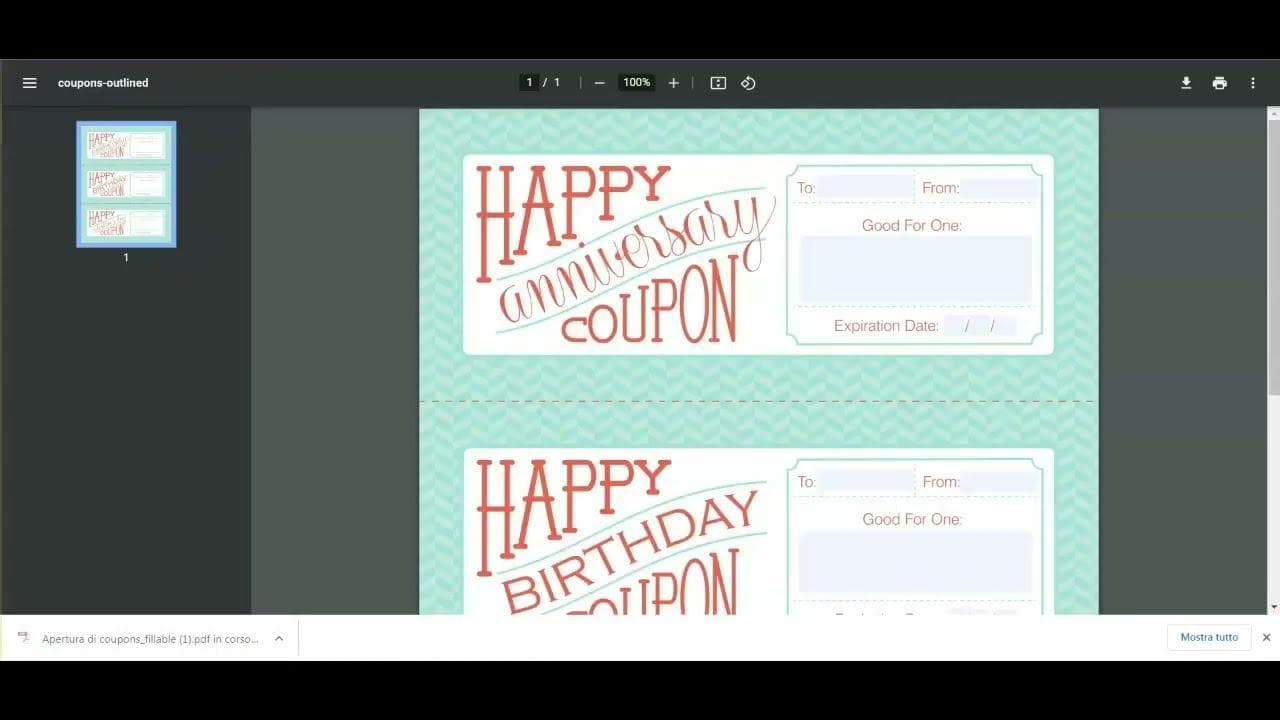Download the PDF file

click(x=1186, y=83)
